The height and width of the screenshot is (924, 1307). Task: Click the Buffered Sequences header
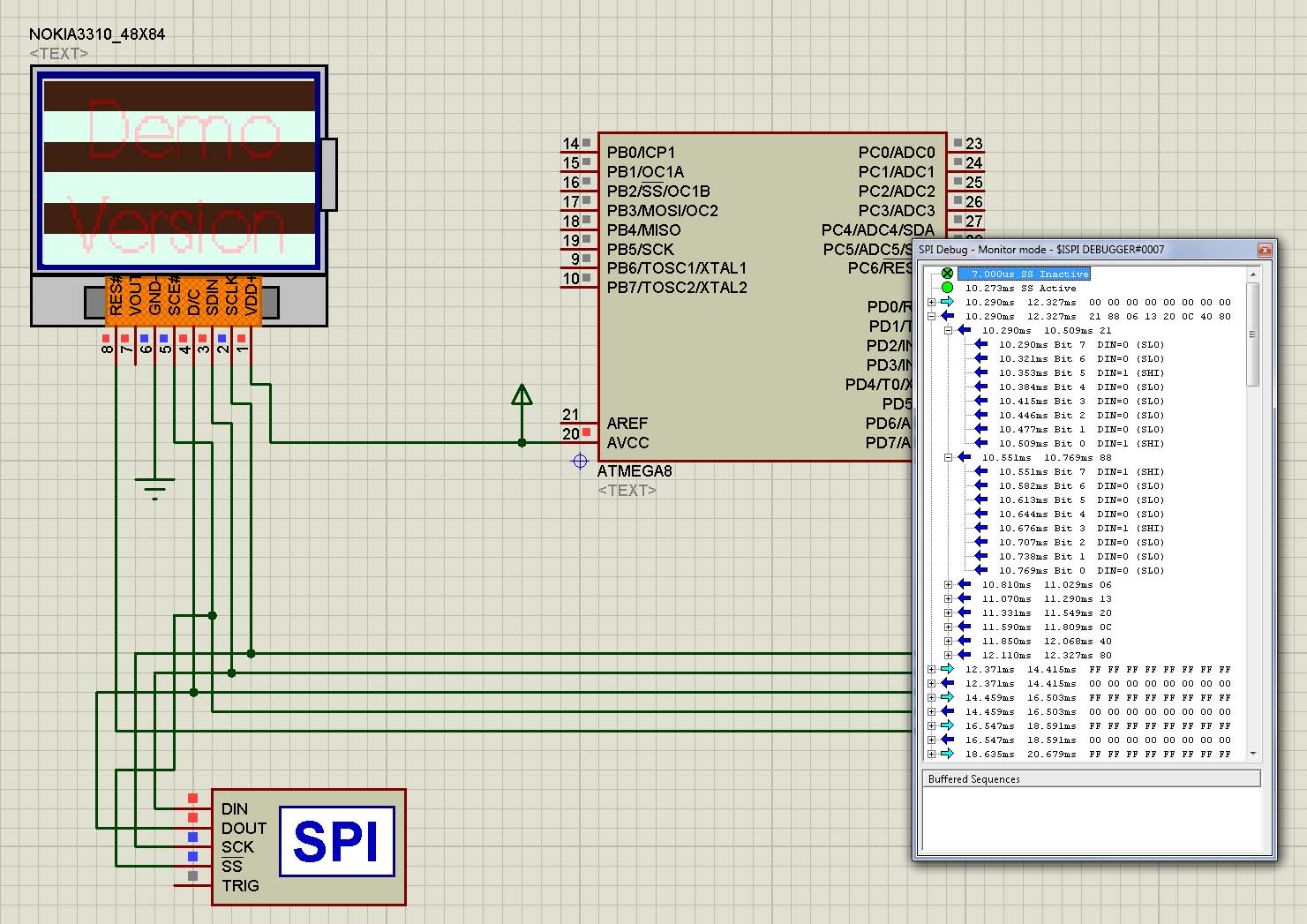(x=1092, y=778)
